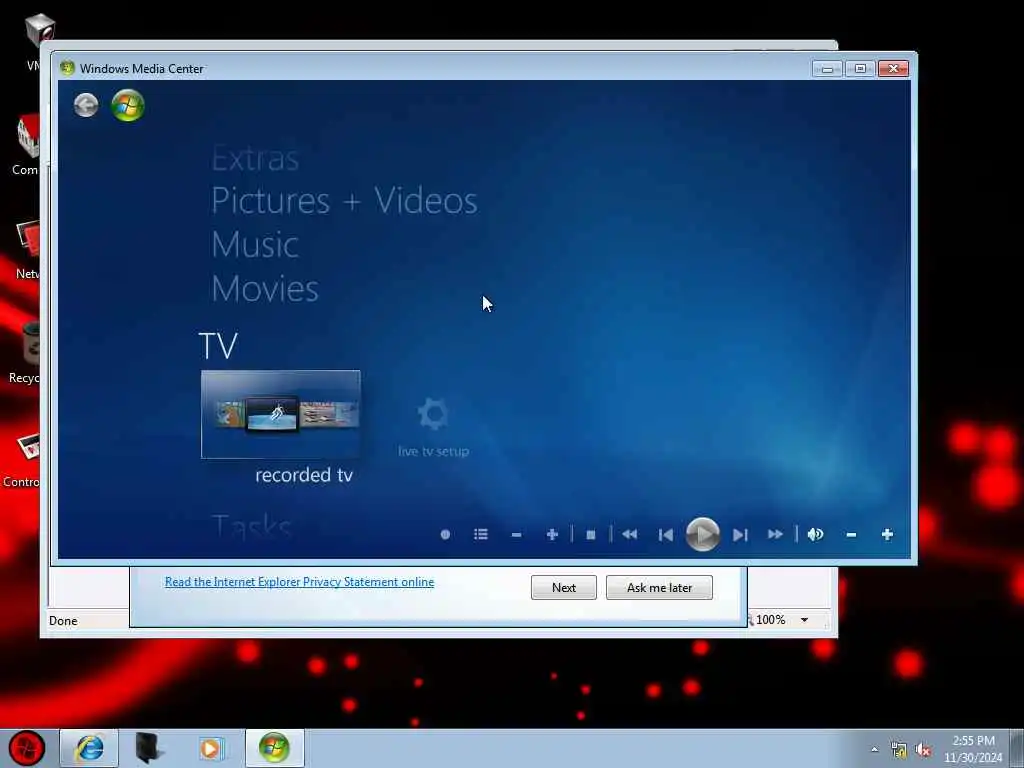
Task: Select the Extras menu category
Action: point(255,159)
